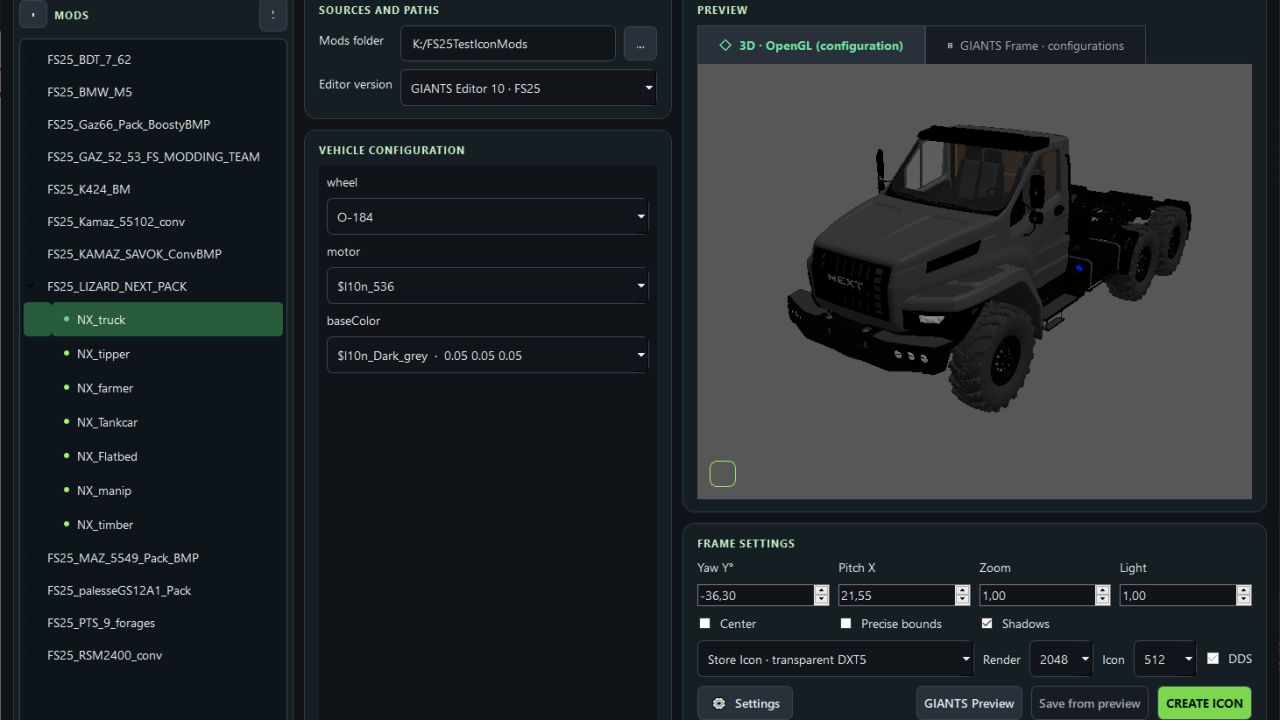Open Settings with the gear button
Screen dimensions: 1280x720
point(745,703)
